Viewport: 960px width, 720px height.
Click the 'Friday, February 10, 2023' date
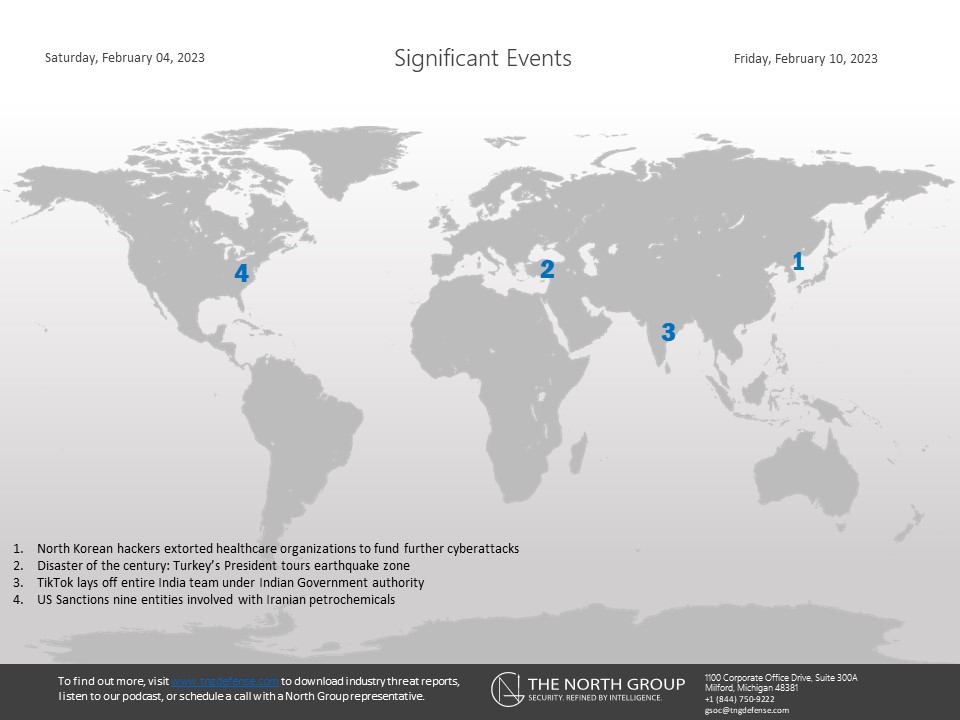805,58
